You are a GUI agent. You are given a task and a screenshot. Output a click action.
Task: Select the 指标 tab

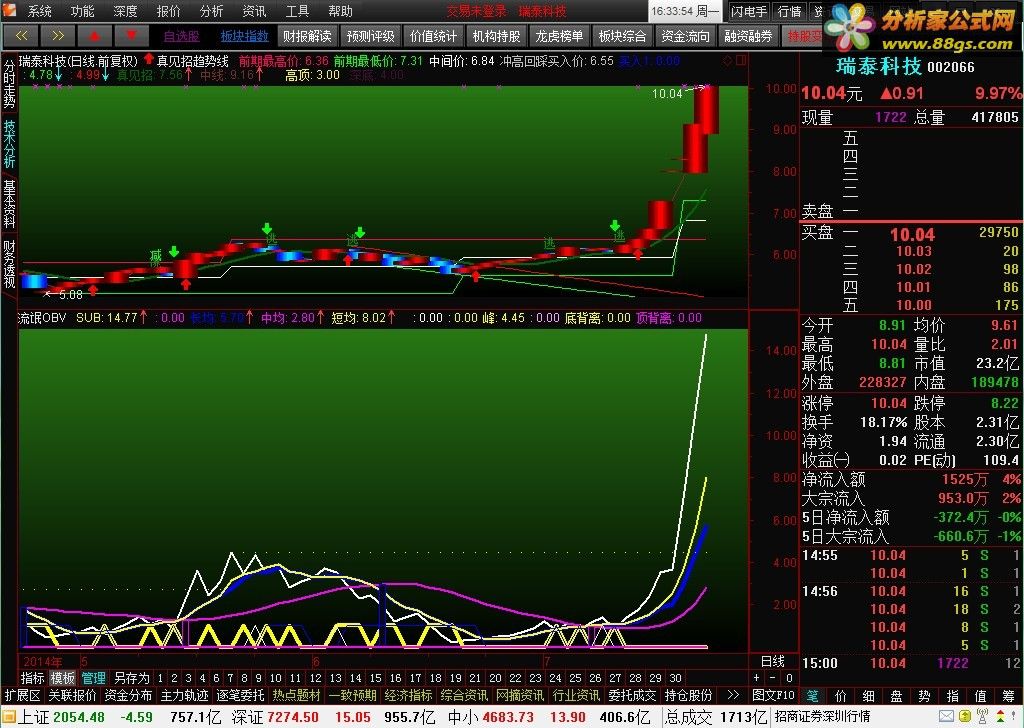[x=33, y=678]
